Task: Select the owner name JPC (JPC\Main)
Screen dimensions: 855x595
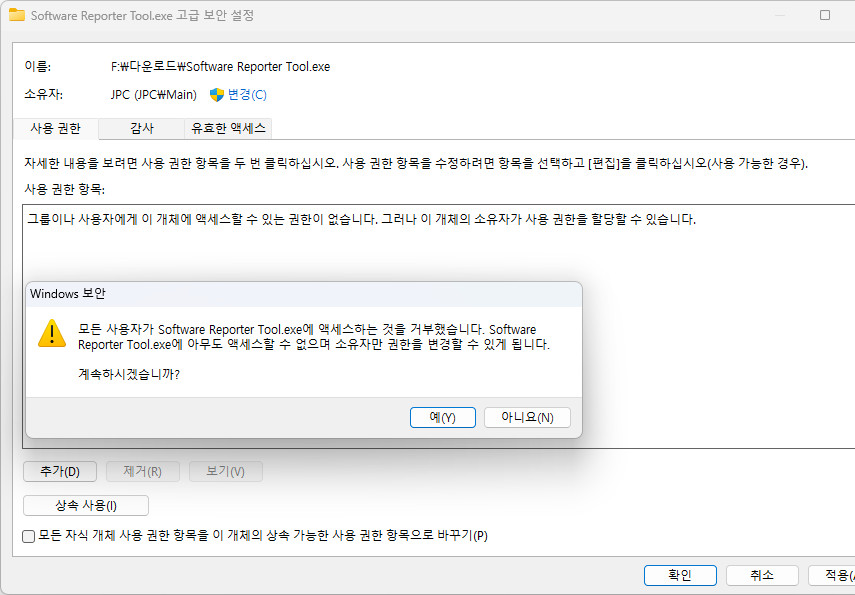Action: [154, 95]
